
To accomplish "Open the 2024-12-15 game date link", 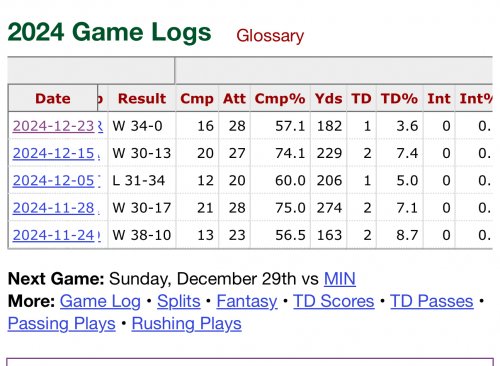I will pos(53,153).
